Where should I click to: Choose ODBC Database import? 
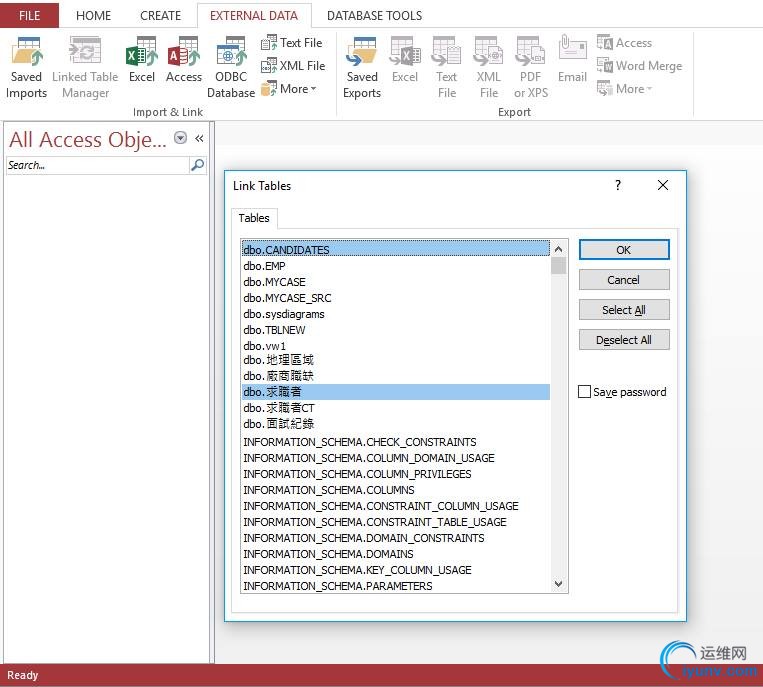tap(231, 67)
